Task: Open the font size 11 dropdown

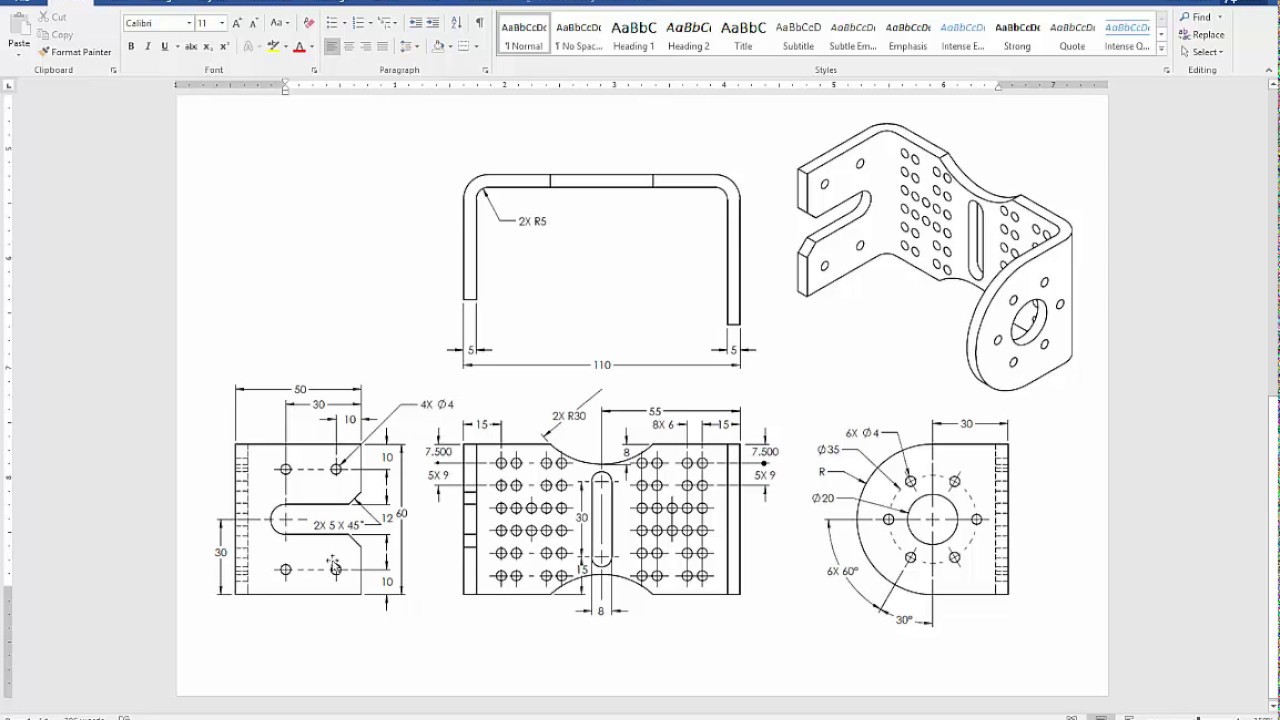Action: click(x=221, y=23)
